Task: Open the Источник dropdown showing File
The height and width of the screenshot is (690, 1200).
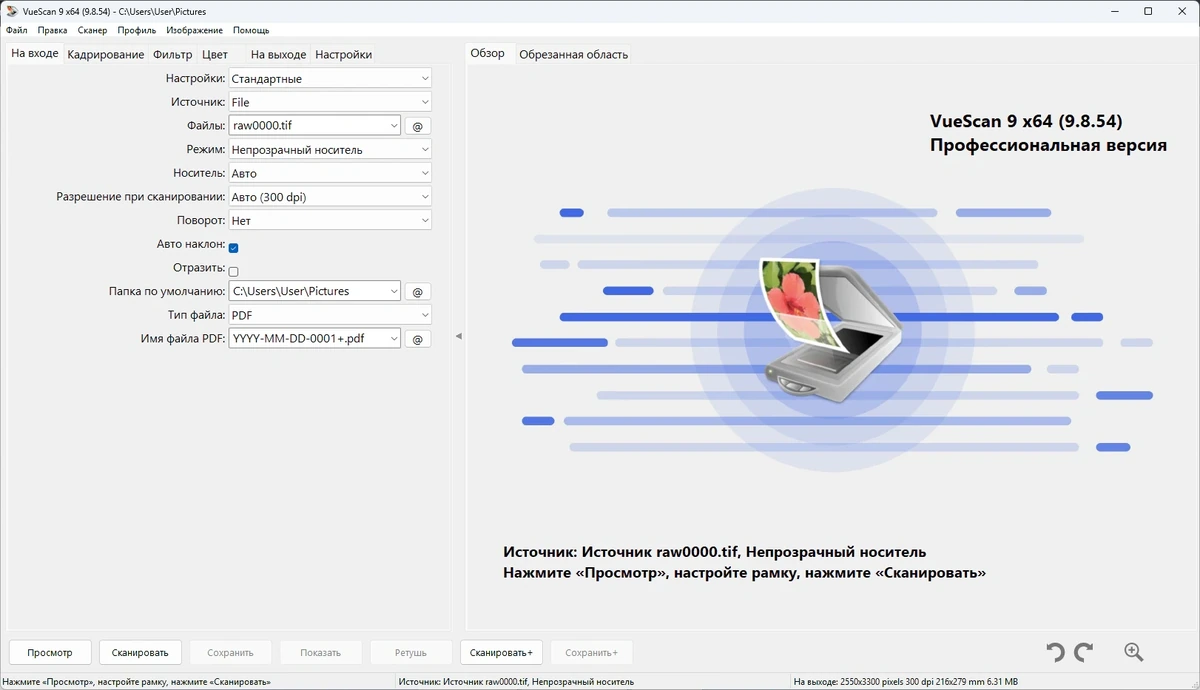Action: [330, 102]
